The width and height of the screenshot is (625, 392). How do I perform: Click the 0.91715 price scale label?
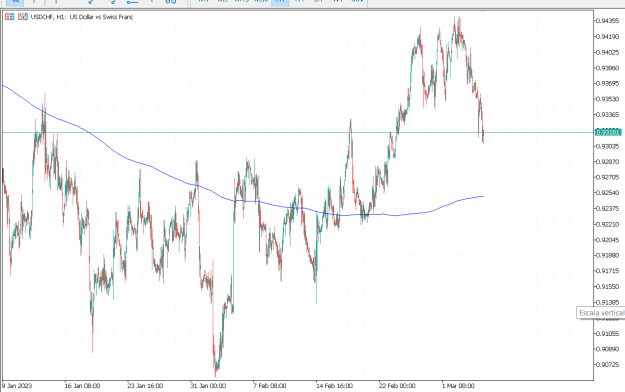pyautogui.click(x=608, y=271)
